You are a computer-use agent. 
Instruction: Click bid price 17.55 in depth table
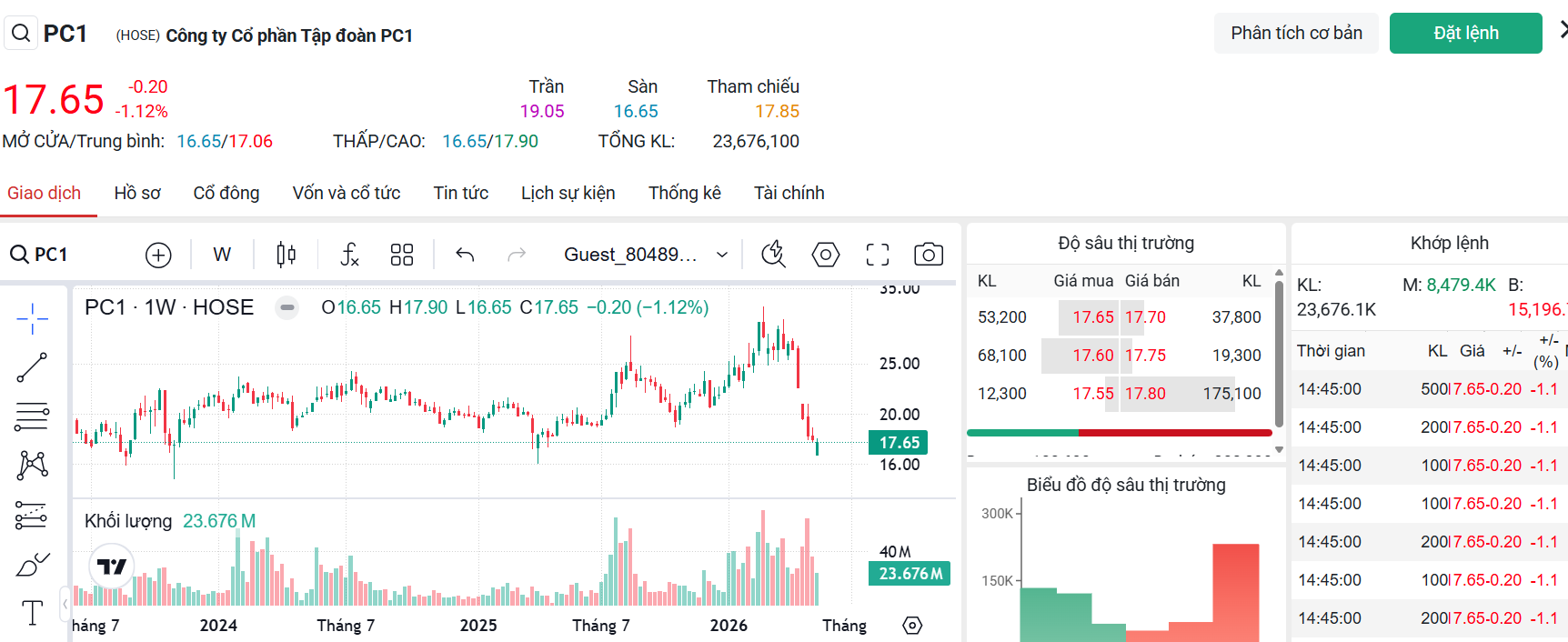(x=1093, y=394)
